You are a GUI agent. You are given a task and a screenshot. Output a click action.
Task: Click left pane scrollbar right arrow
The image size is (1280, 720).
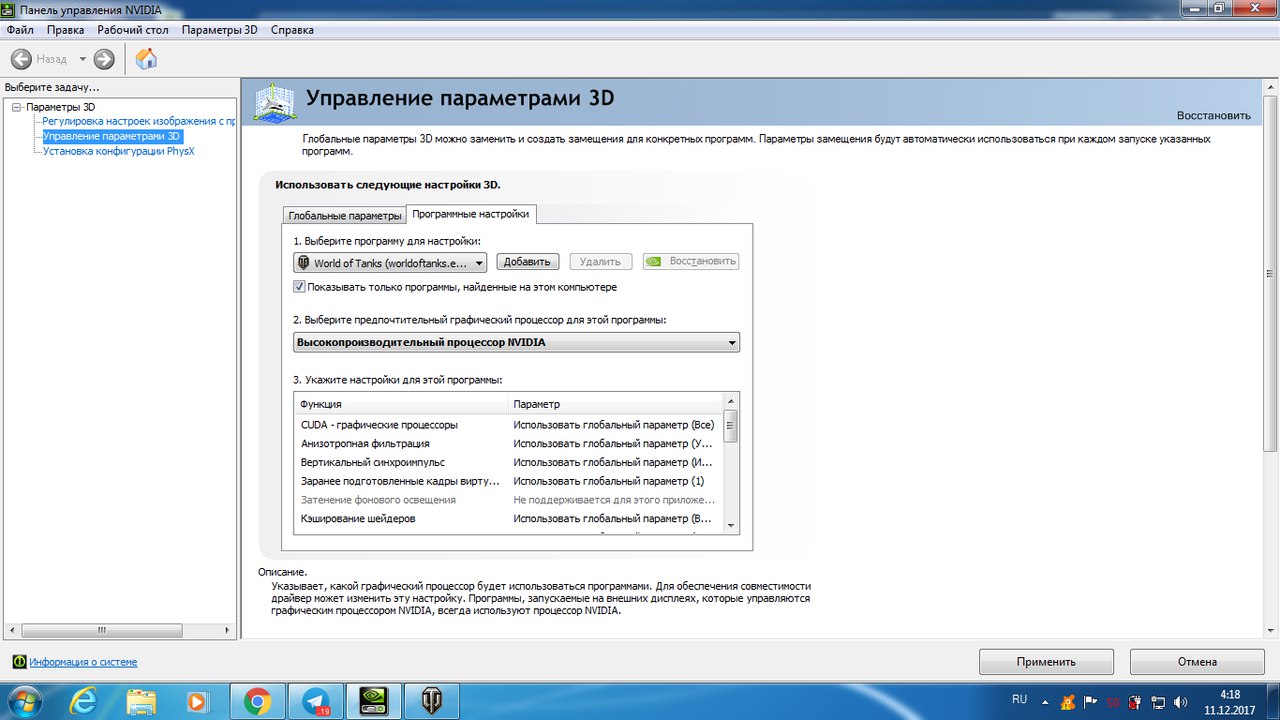[229, 630]
